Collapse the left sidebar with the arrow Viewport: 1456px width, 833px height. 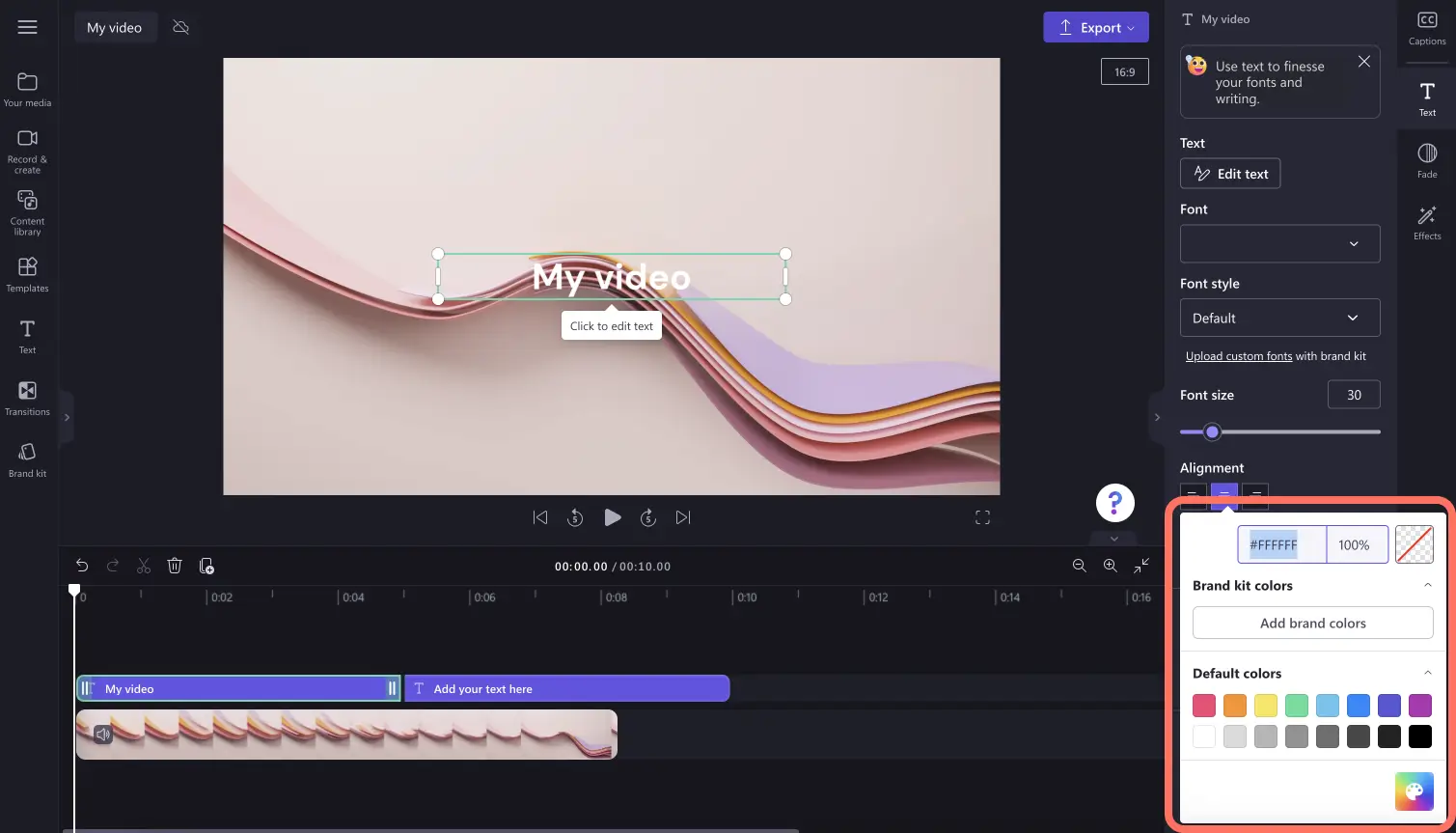coord(67,417)
